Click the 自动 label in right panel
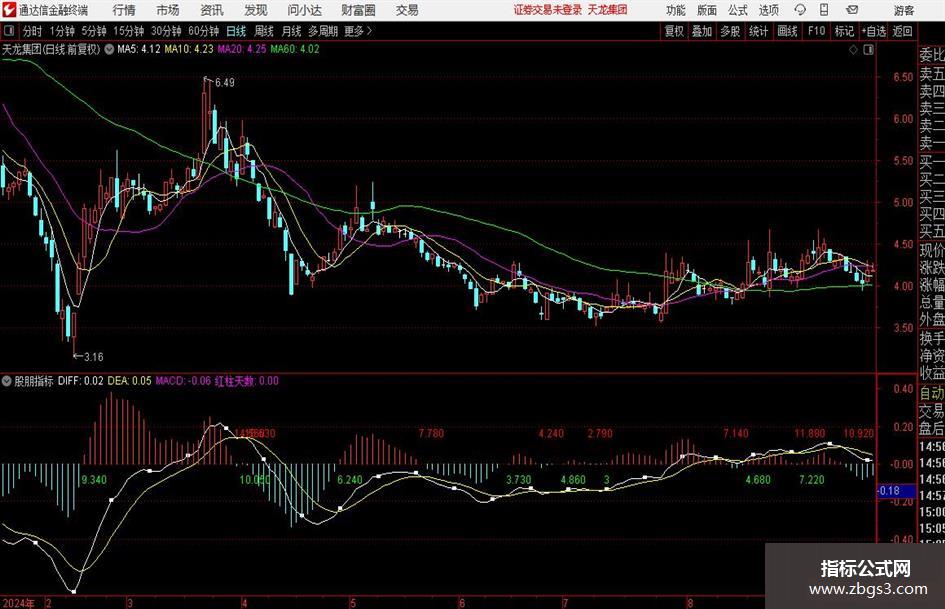This screenshot has width=945, height=609. (x=932, y=393)
